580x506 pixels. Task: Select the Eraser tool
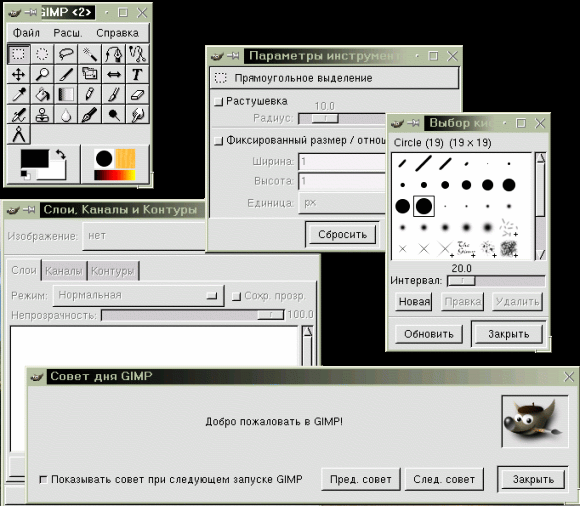(138, 94)
